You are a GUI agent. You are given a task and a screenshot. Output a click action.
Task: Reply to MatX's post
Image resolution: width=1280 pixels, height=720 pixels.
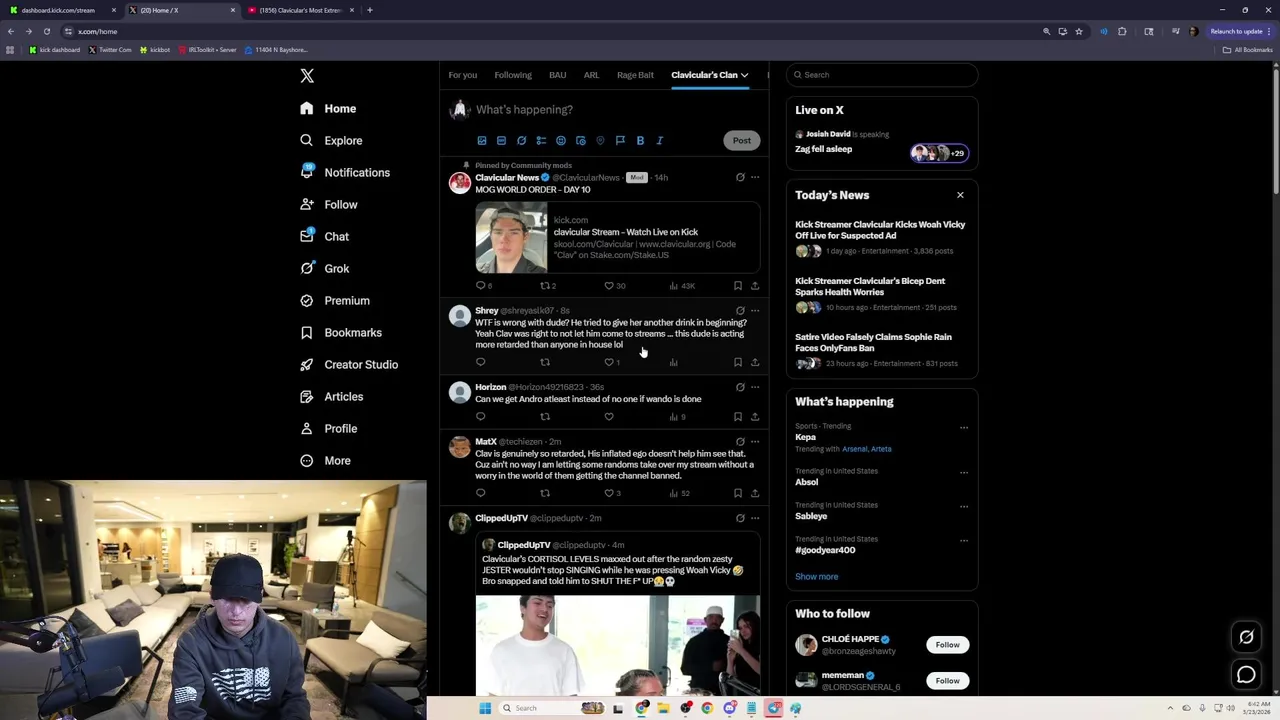coord(480,493)
